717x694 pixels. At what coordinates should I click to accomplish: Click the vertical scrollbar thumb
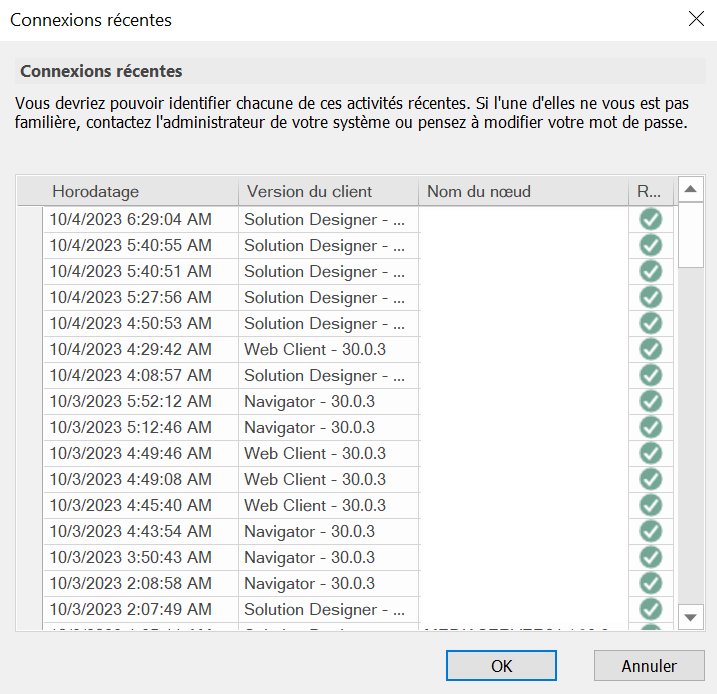point(690,235)
